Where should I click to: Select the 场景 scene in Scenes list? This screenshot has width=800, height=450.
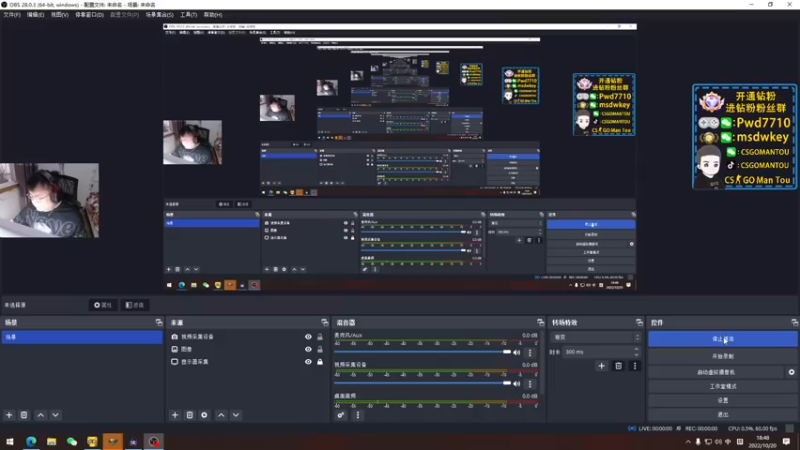coord(82,337)
